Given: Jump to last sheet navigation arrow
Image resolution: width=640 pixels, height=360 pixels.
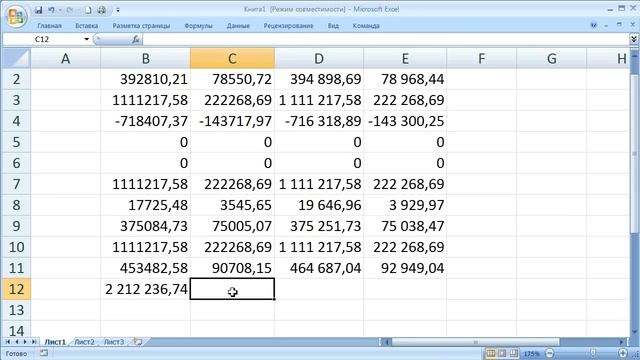Looking at the screenshot, I should click(x=34, y=342).
